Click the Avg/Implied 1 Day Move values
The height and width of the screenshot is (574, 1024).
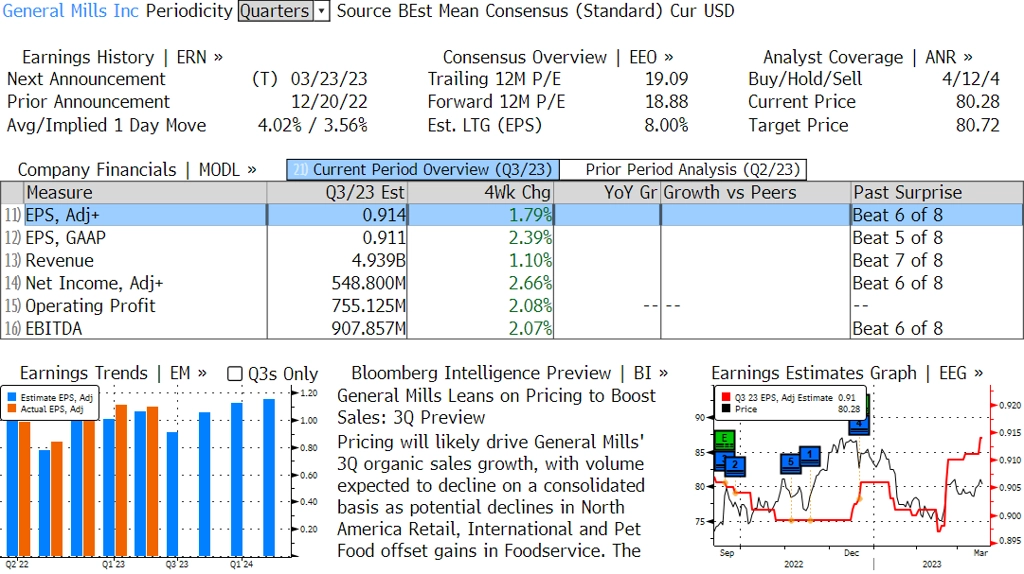pyautogui.click(x=313, y=125)
